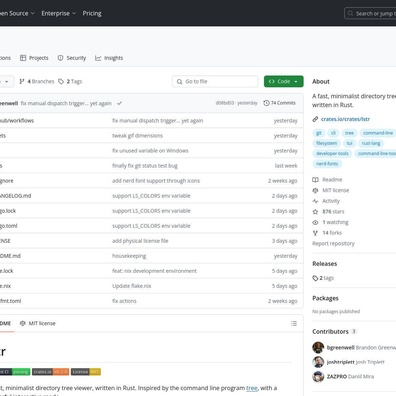Select the 'git' topic tag
396x396 pixels.
pos(319,133)
